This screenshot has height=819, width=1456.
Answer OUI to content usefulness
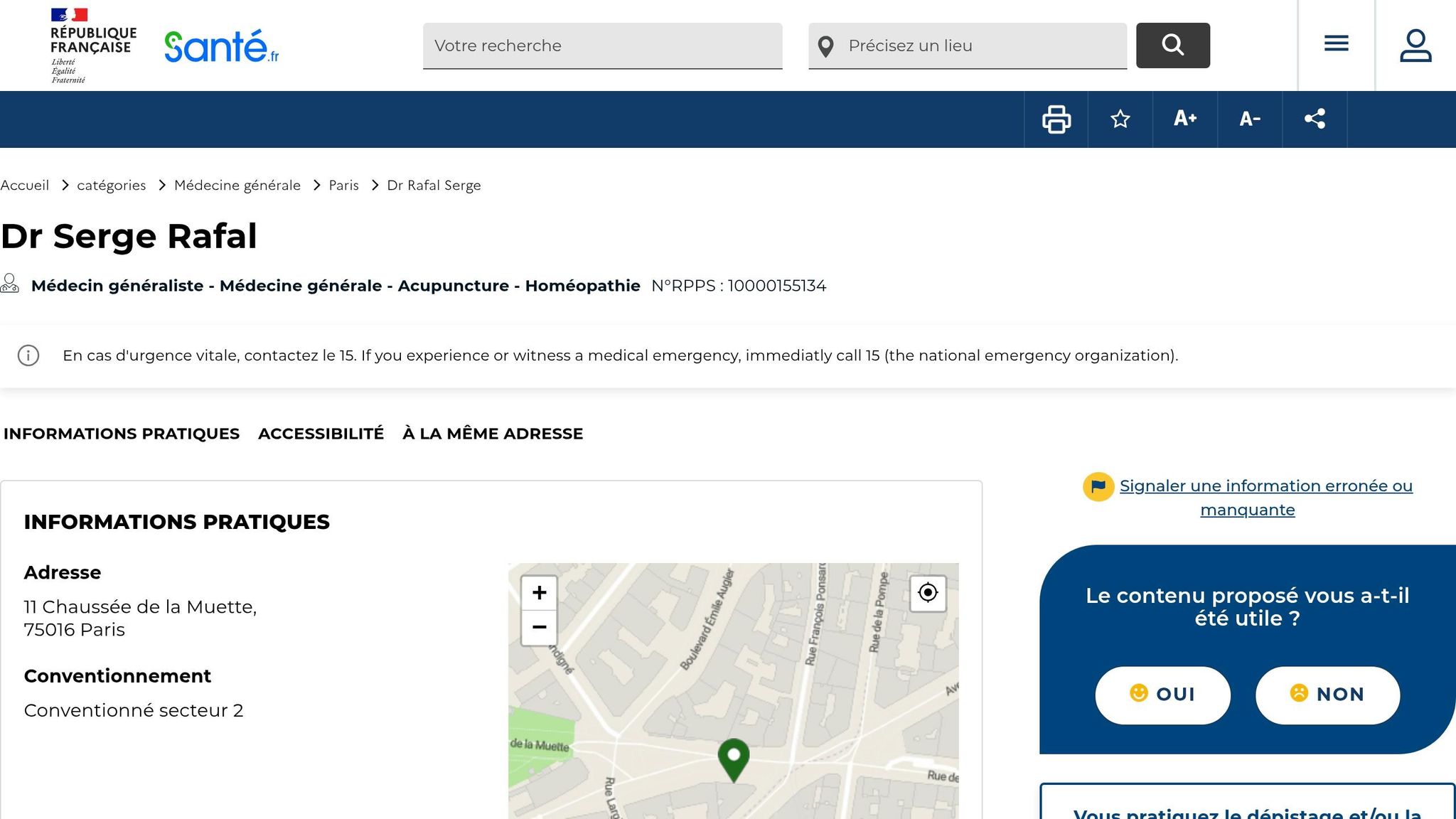[x=1162, y=695]
